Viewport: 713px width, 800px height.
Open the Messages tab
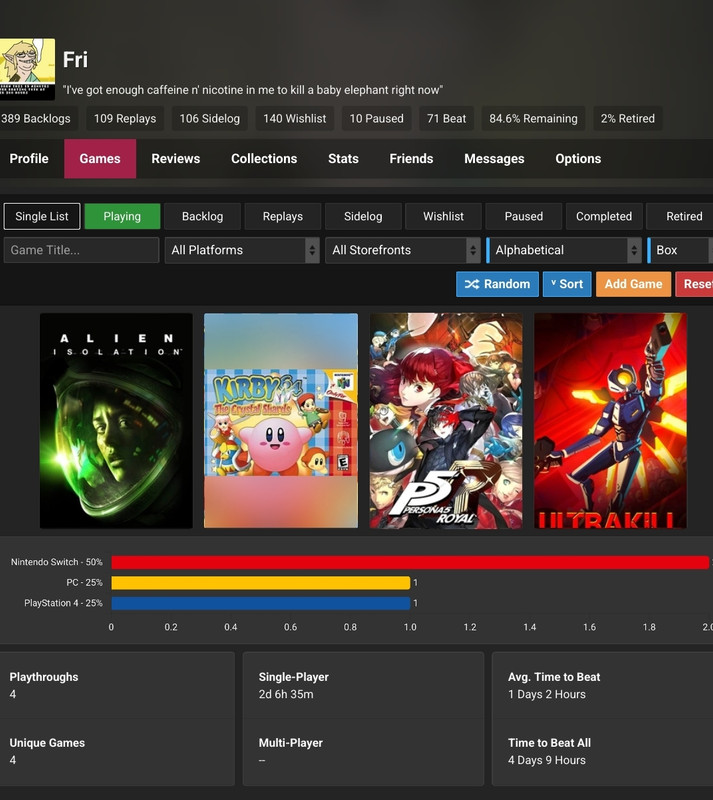point(494,159)
